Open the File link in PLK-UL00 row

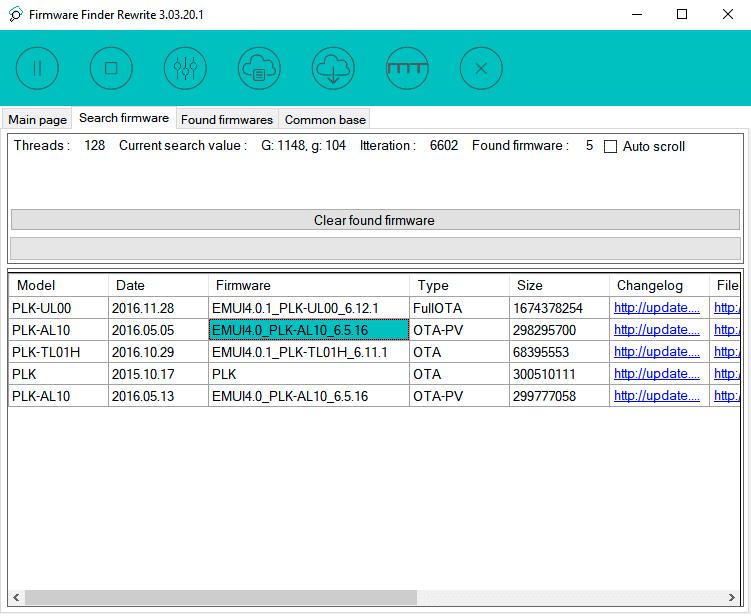click(x=727, y=308)
